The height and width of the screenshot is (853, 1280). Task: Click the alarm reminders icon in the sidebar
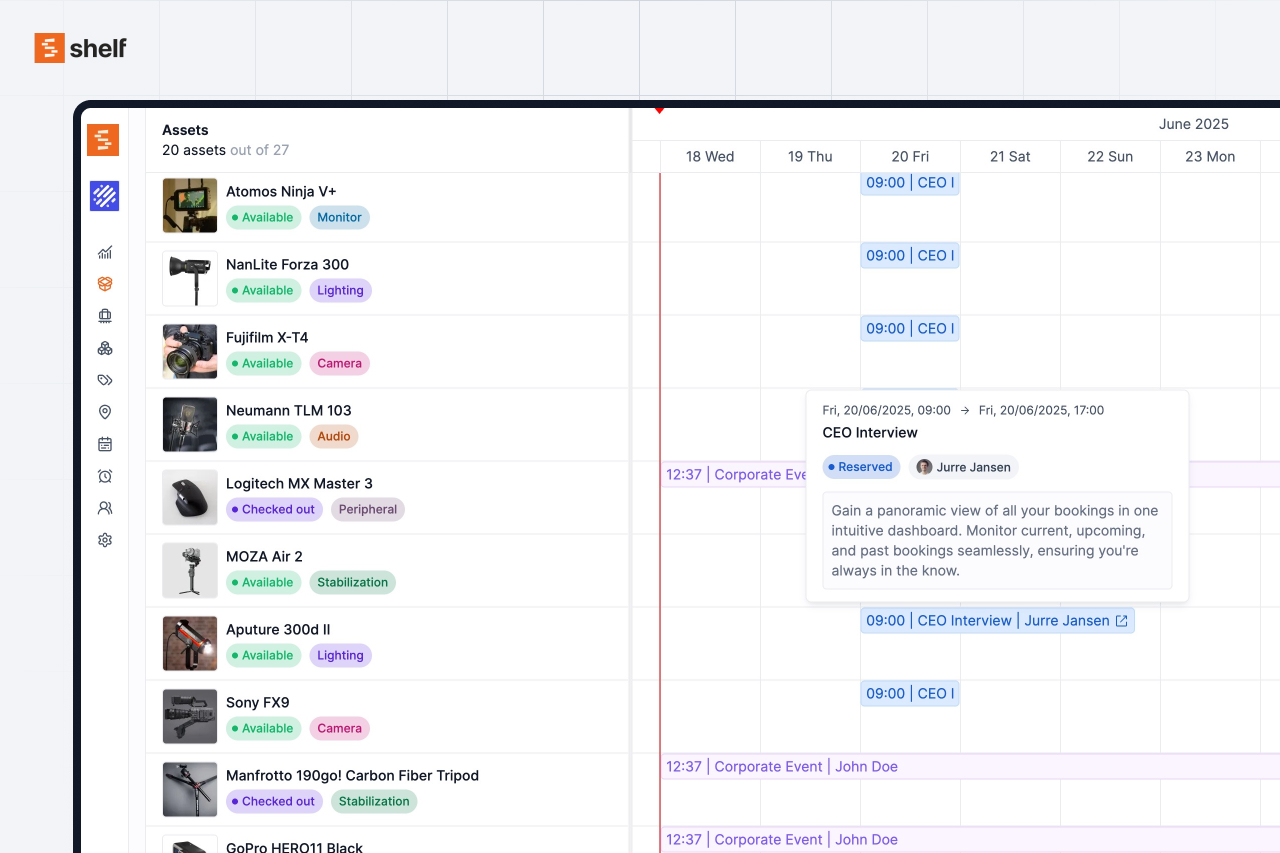click(x=104, y=475)
